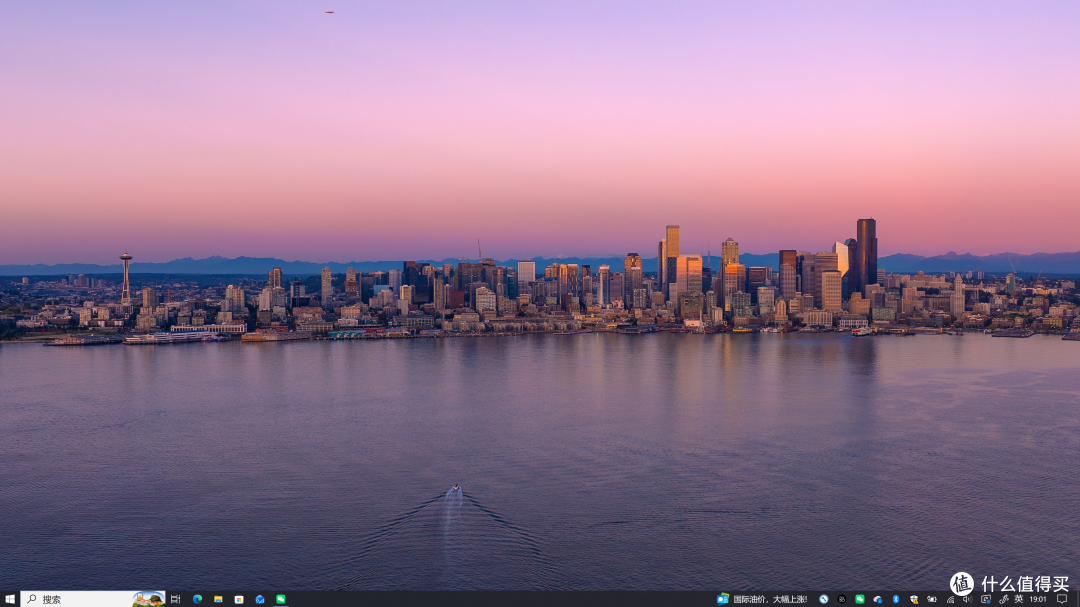Click the black round tray icon labeled 88
1080x607 pixels.
(x=842, y=599)
